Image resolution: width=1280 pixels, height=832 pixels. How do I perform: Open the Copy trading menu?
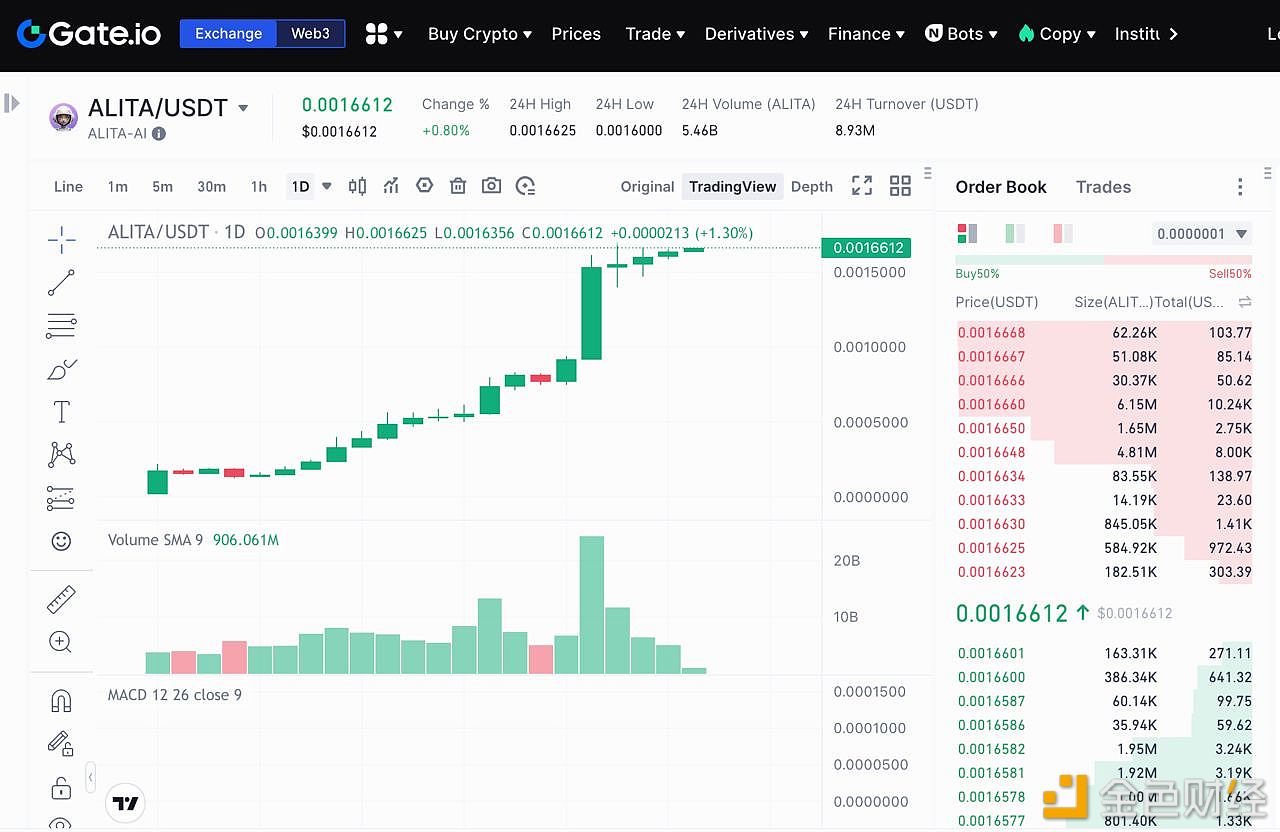[x=1056, y=34]
